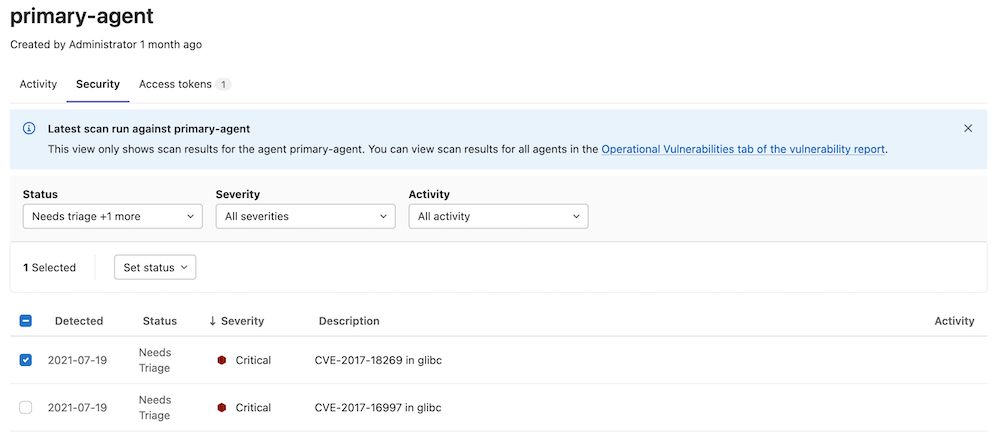Open CVE-2017-16997 in glibc description

pos(378,408)
